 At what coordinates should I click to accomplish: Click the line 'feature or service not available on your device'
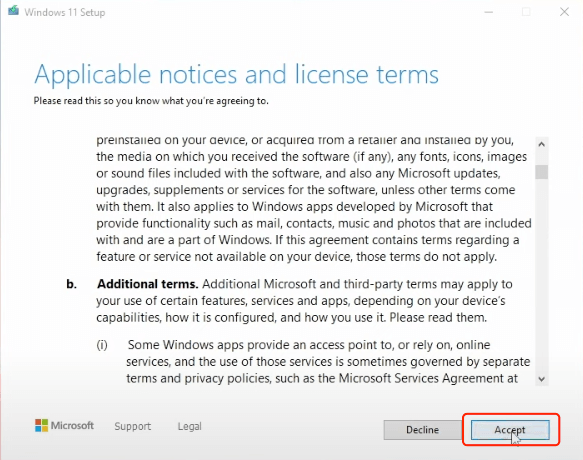(x=296, y=257)
